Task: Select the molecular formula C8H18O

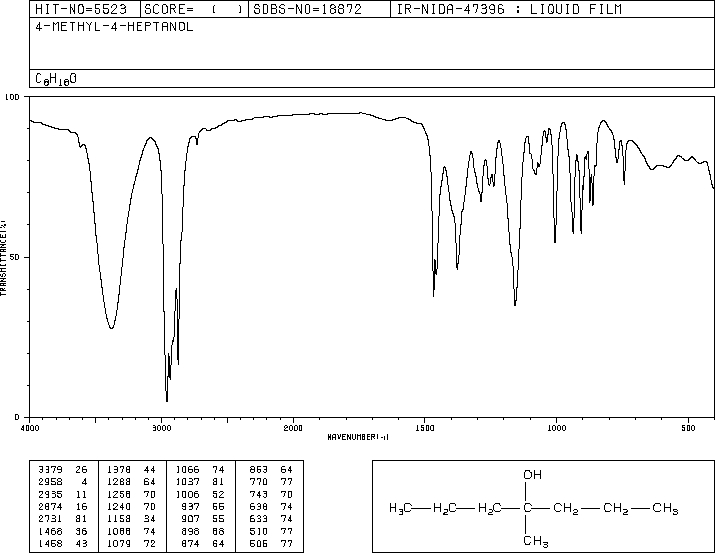Action: pyautogui.click(x=56, y=79)
